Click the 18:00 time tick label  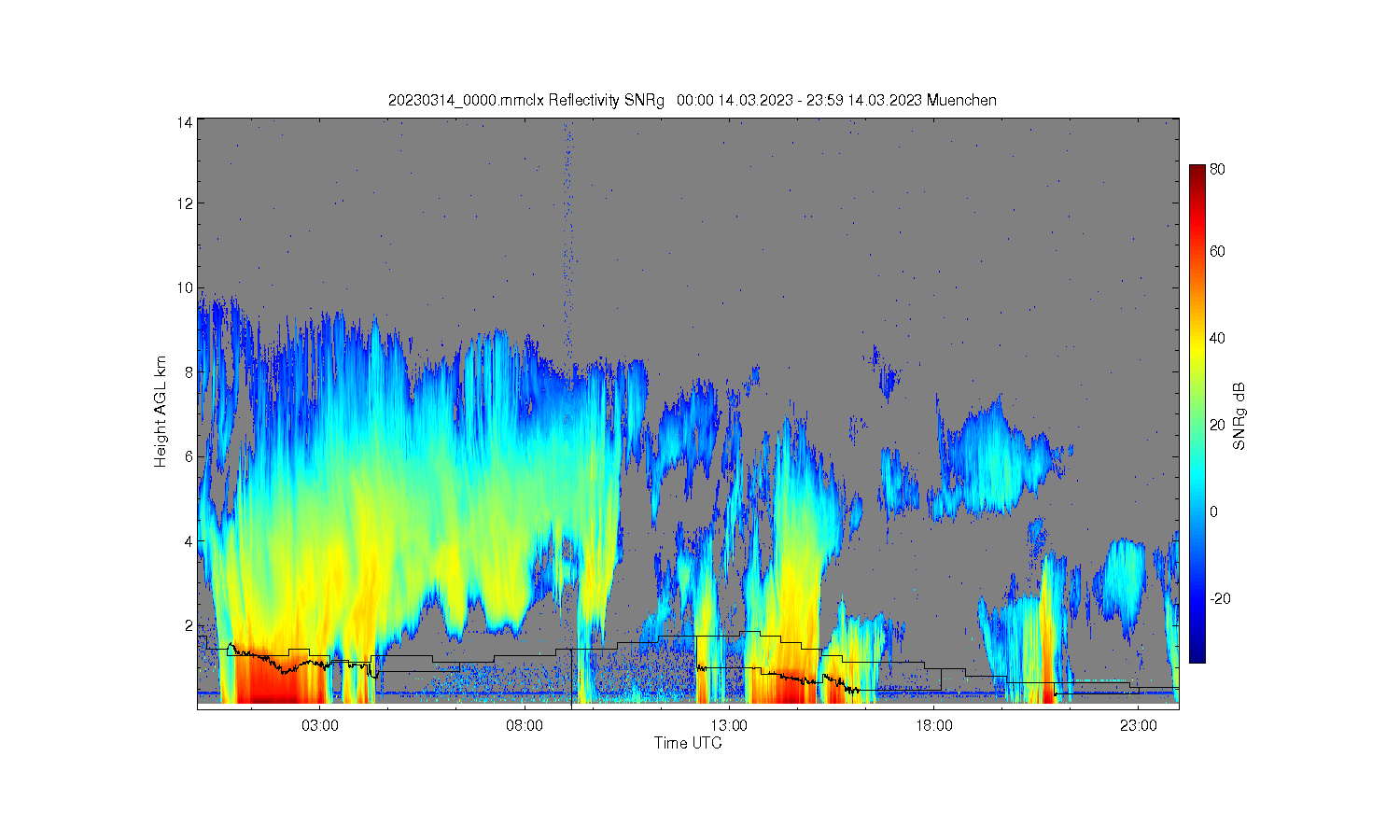coord(933,726)
